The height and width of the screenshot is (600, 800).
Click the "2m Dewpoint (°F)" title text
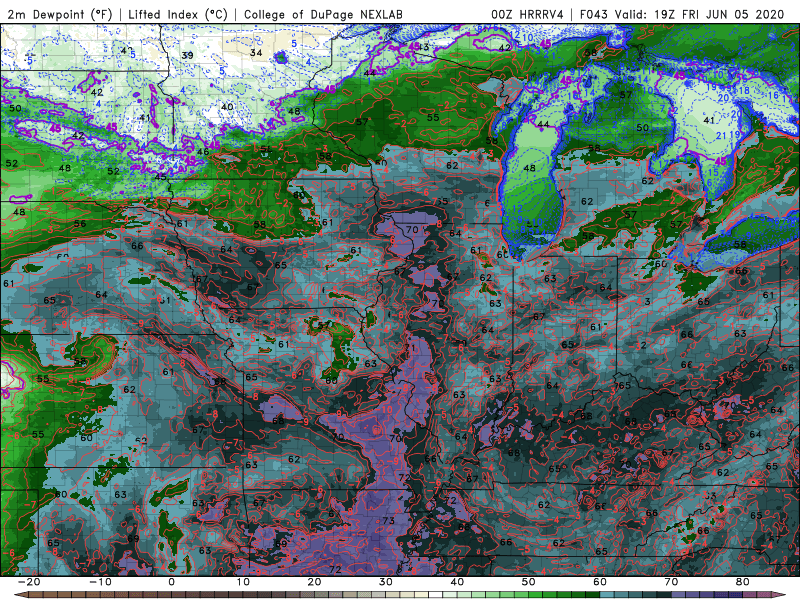click(59, 14)
